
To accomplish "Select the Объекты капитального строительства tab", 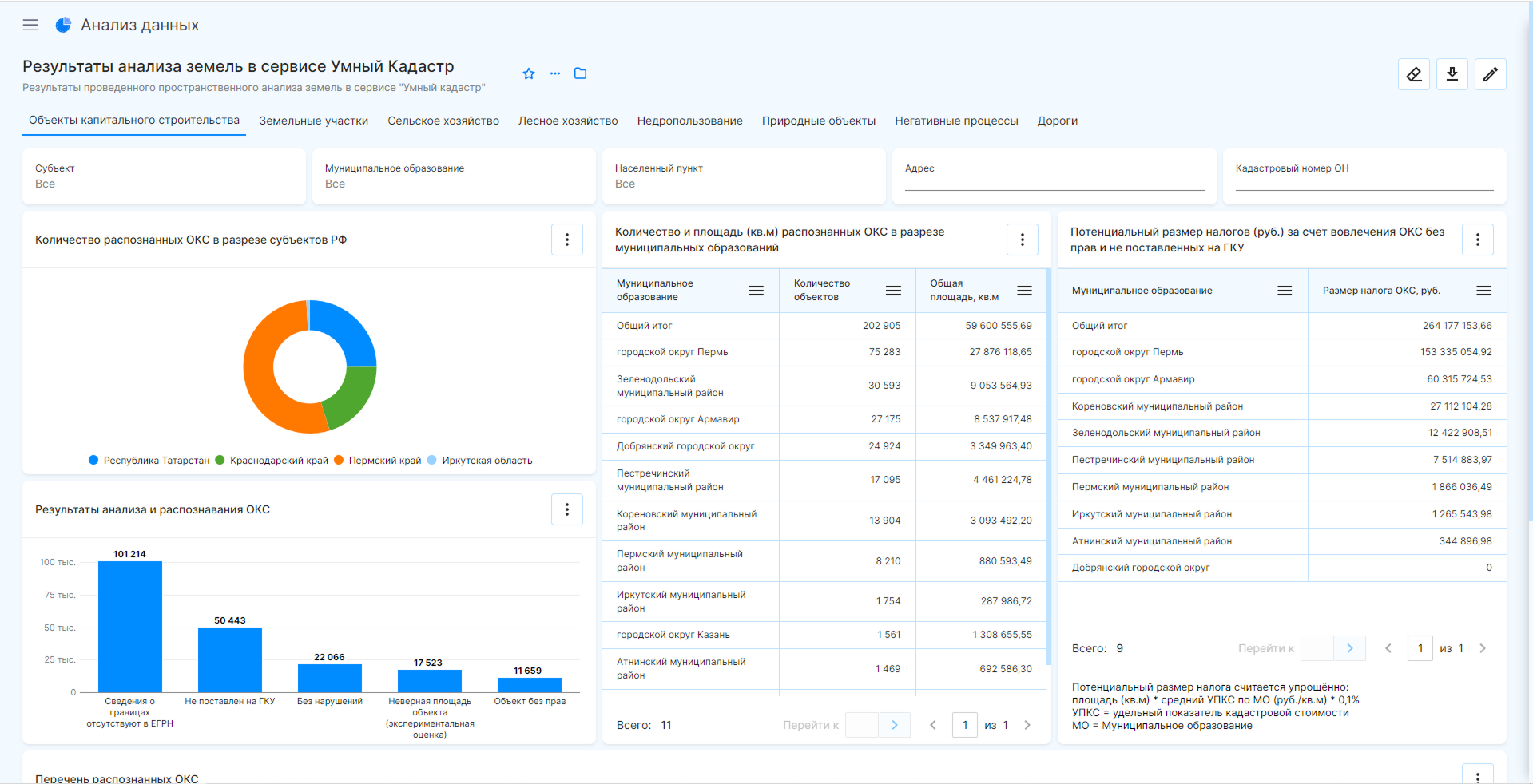I will point(134,121).
